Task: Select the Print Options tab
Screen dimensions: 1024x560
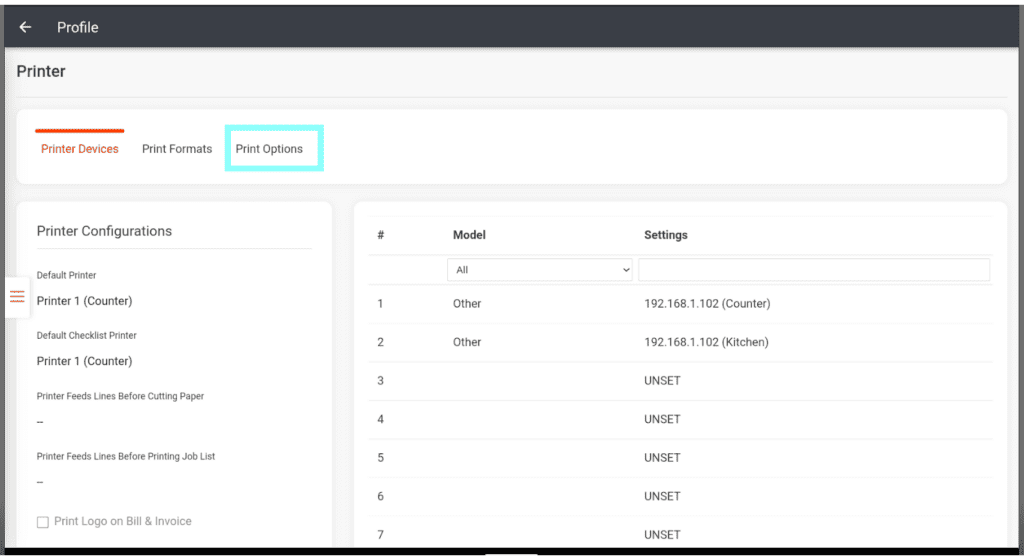Action: 269,149
